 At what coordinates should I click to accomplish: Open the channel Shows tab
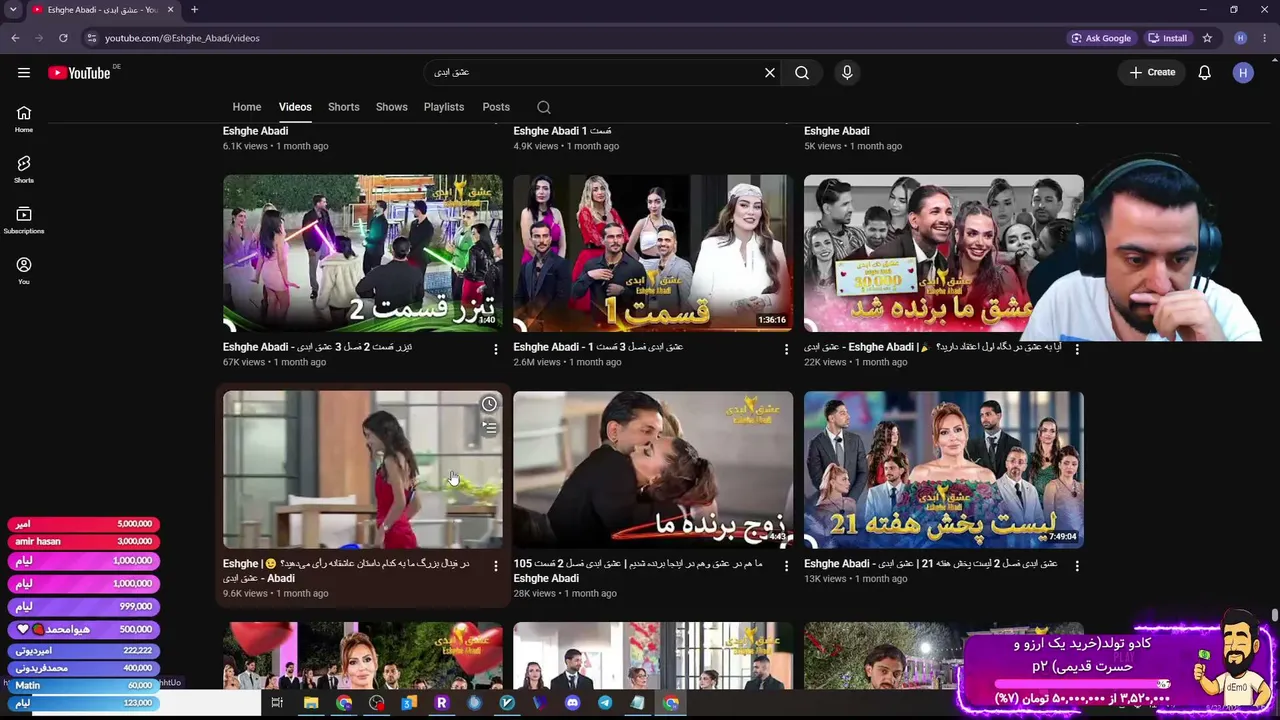(392, 107)
